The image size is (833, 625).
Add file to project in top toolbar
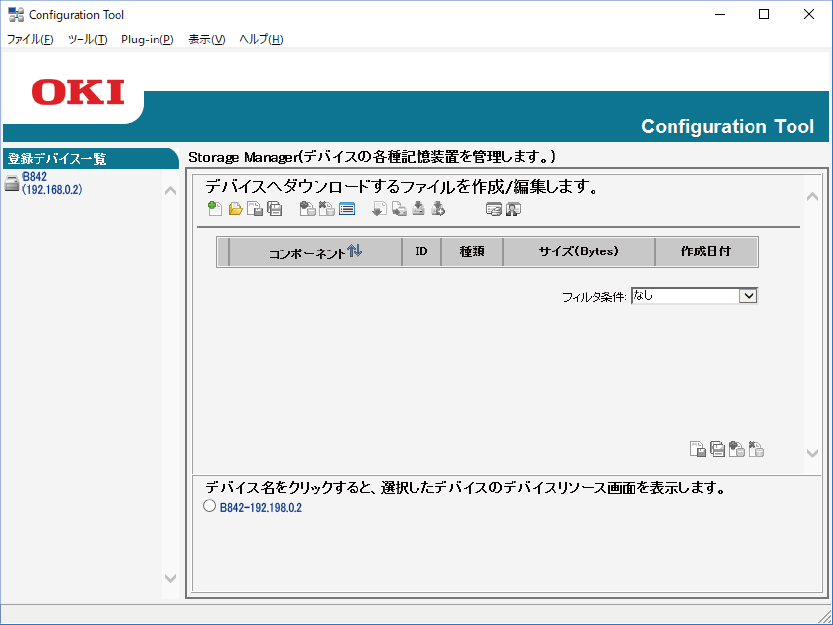coord(308,209)
